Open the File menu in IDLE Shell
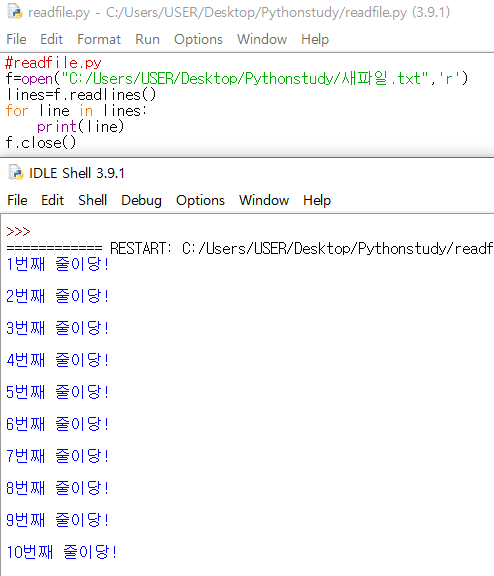494x576 pixels. pos(17,200)
